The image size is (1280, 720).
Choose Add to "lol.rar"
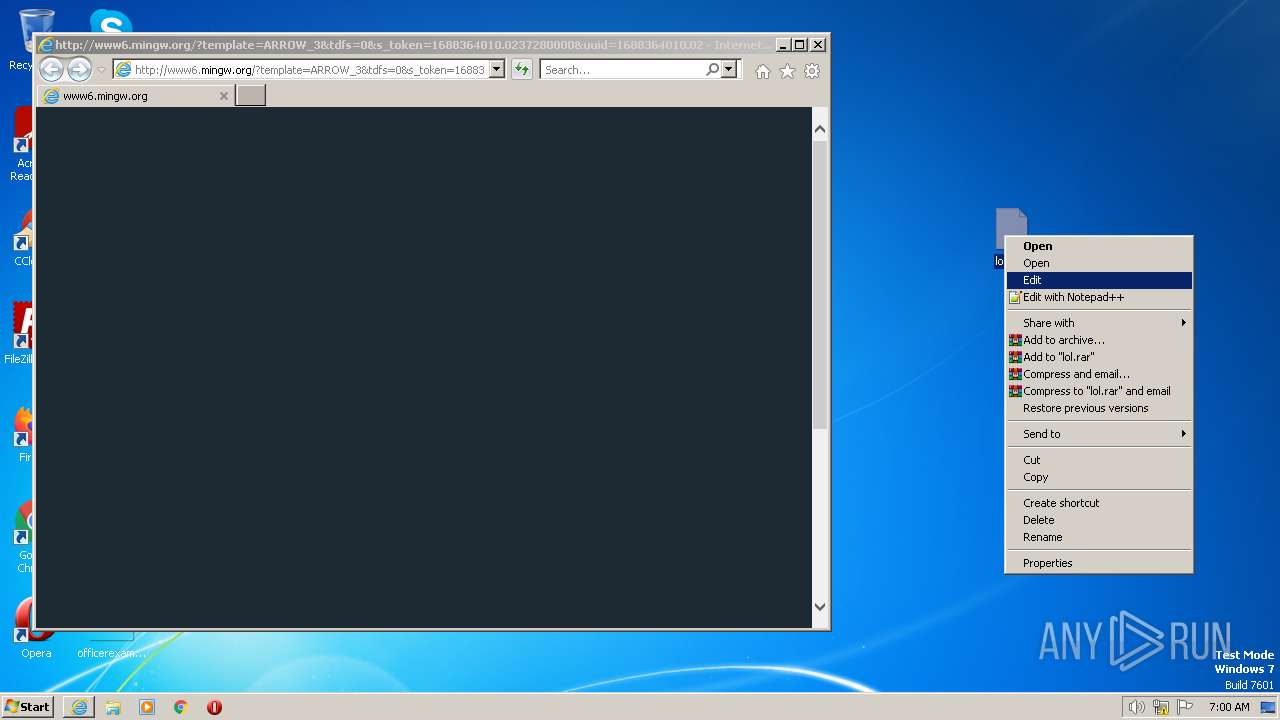pos(1099,357)
